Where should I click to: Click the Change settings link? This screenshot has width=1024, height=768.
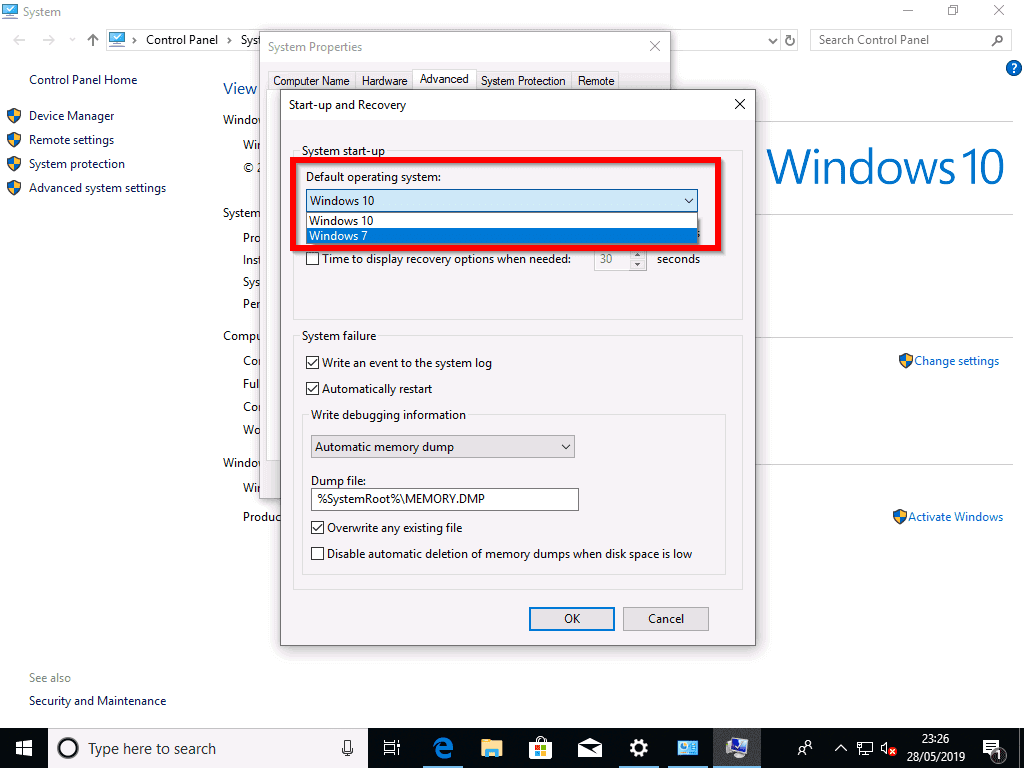tap(956, 360)
